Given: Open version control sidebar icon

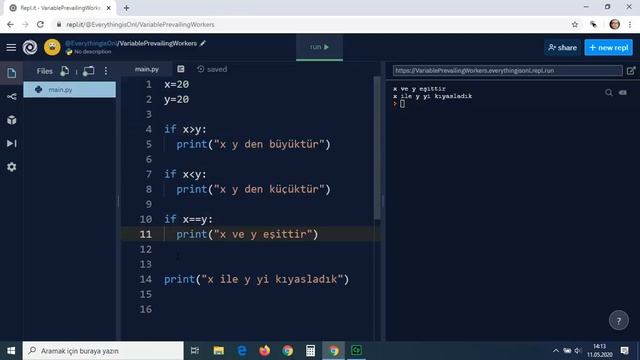Looking at the screenshot, I should 11,97.
